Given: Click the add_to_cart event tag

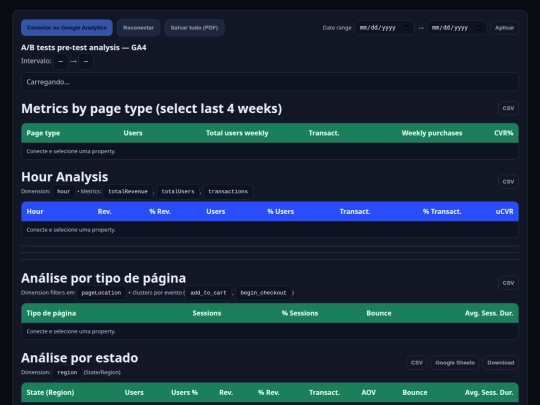Looking at the screenshot, I should [208, 293].
